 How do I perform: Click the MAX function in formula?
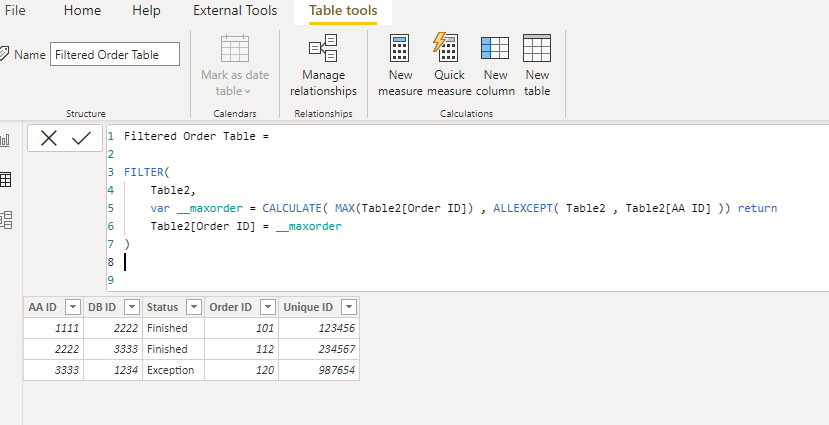pos(345,208)
